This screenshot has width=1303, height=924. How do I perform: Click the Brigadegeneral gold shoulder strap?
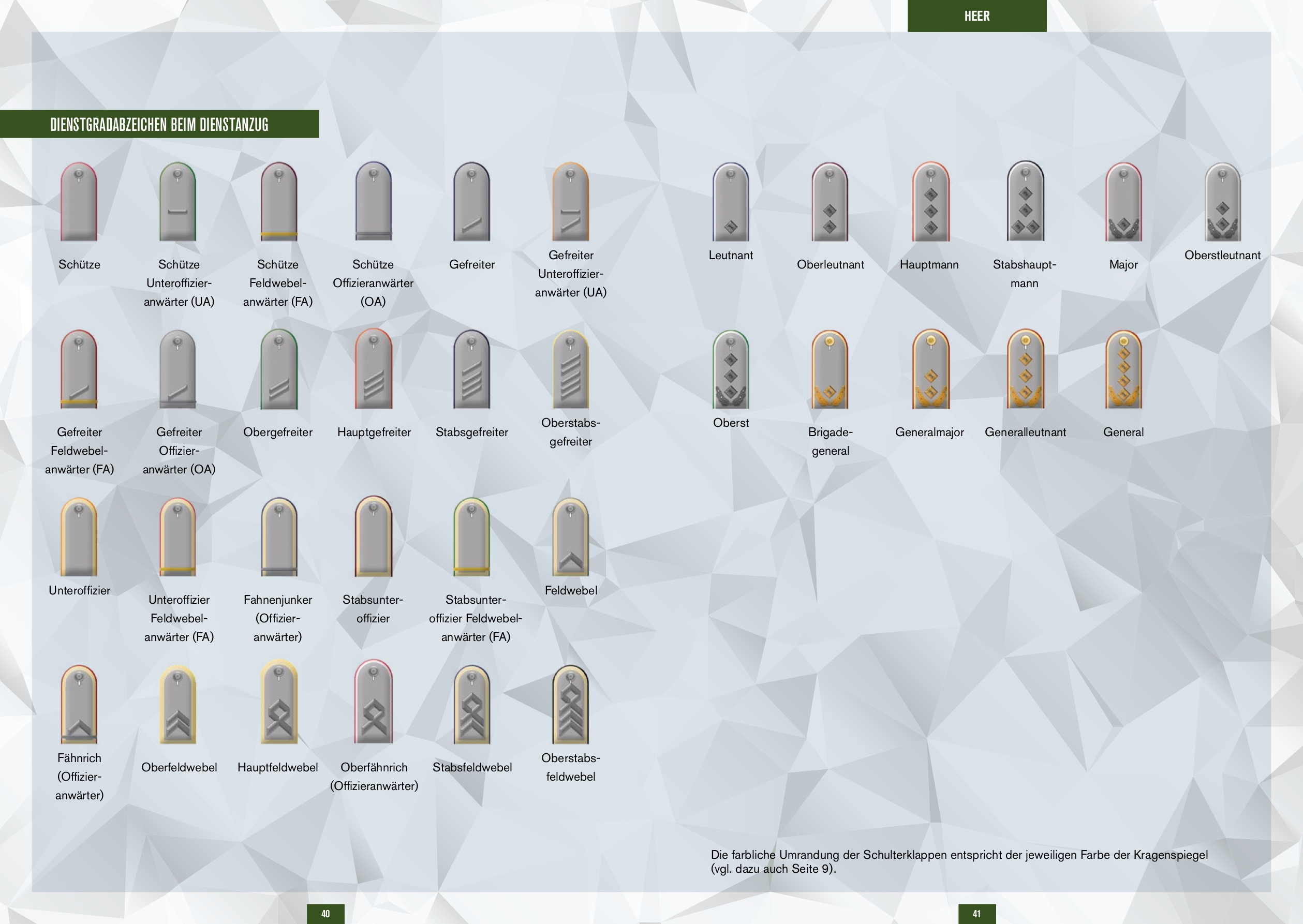coord(830,369)
